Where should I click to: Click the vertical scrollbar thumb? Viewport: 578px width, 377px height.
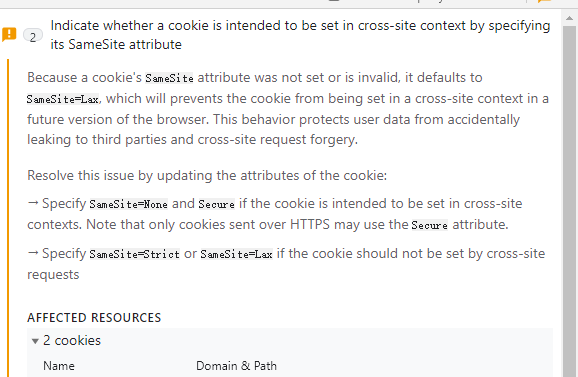(570, 199)
